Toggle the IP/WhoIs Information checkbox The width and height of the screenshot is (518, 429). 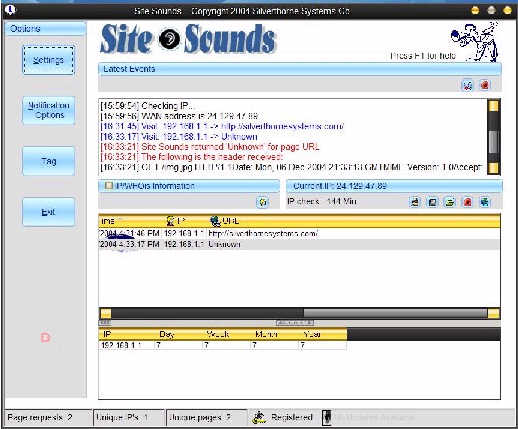[x=109, y=186]
